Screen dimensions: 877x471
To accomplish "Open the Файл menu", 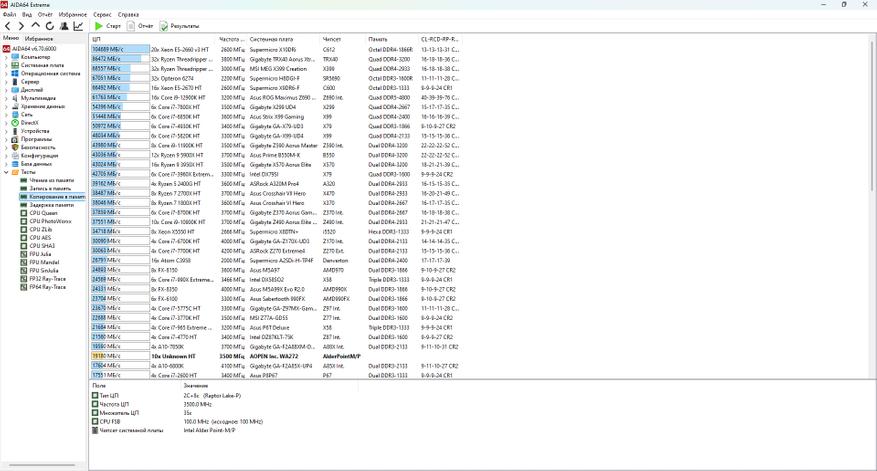I will (x=10, y=15).
